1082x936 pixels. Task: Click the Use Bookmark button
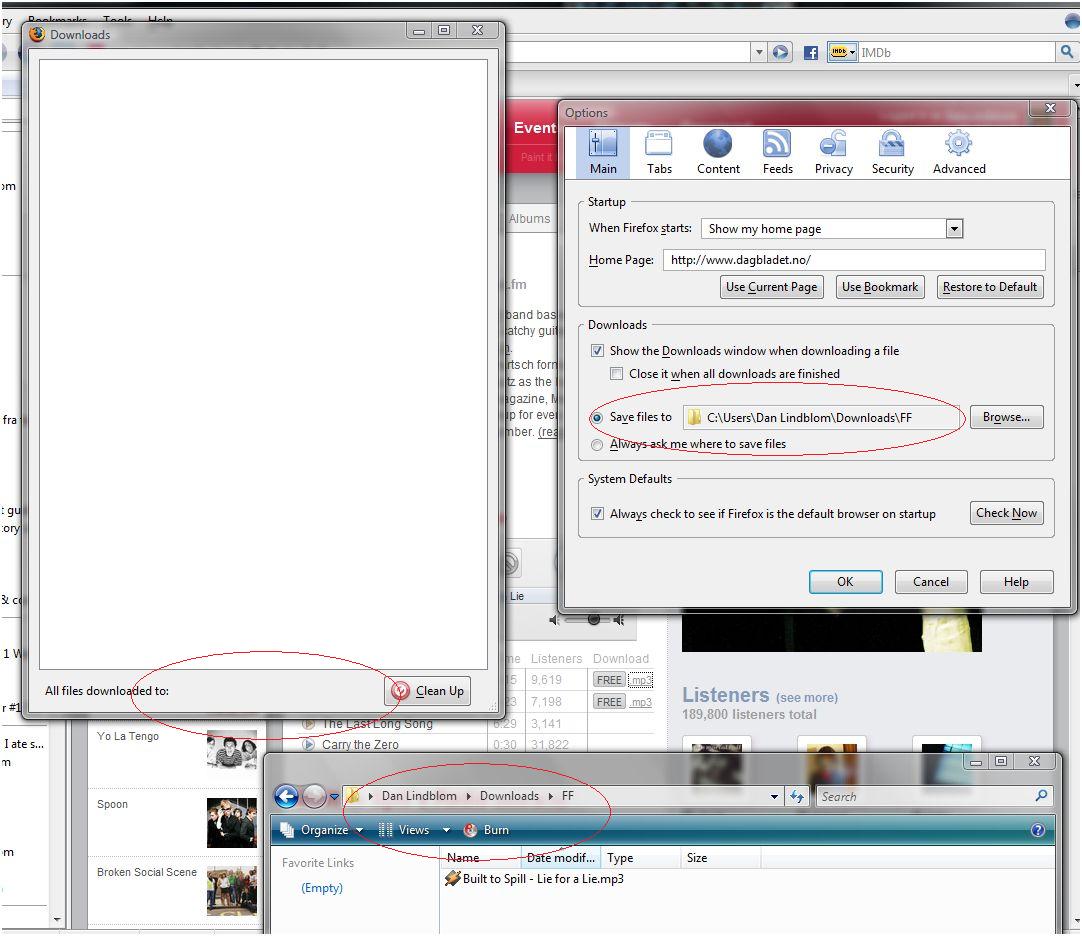880,286
